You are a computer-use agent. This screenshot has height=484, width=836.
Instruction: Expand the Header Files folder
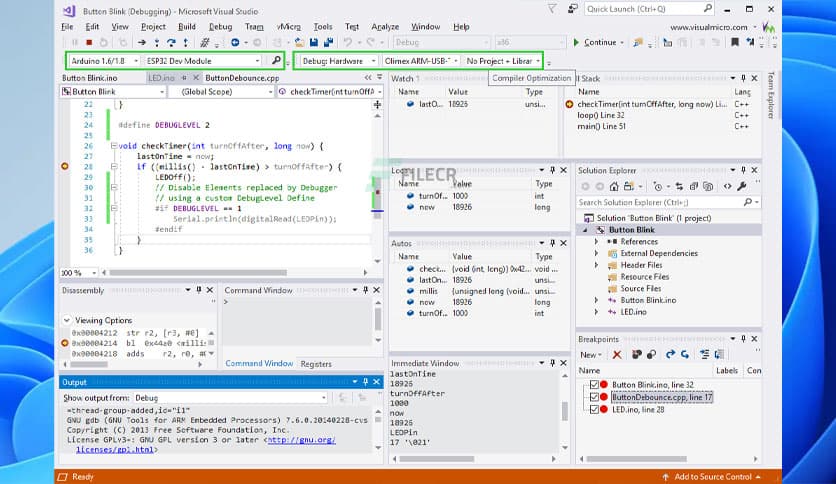[597, 265]
